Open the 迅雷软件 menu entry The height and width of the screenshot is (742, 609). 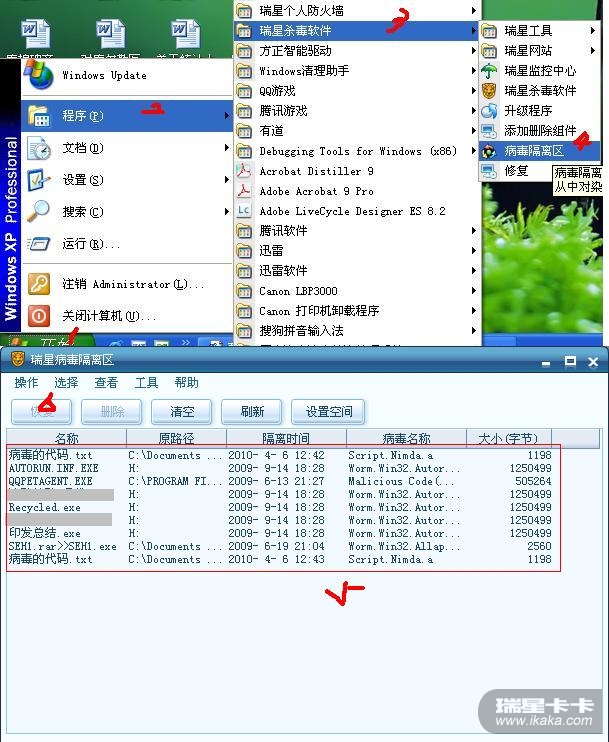point(357,271)
